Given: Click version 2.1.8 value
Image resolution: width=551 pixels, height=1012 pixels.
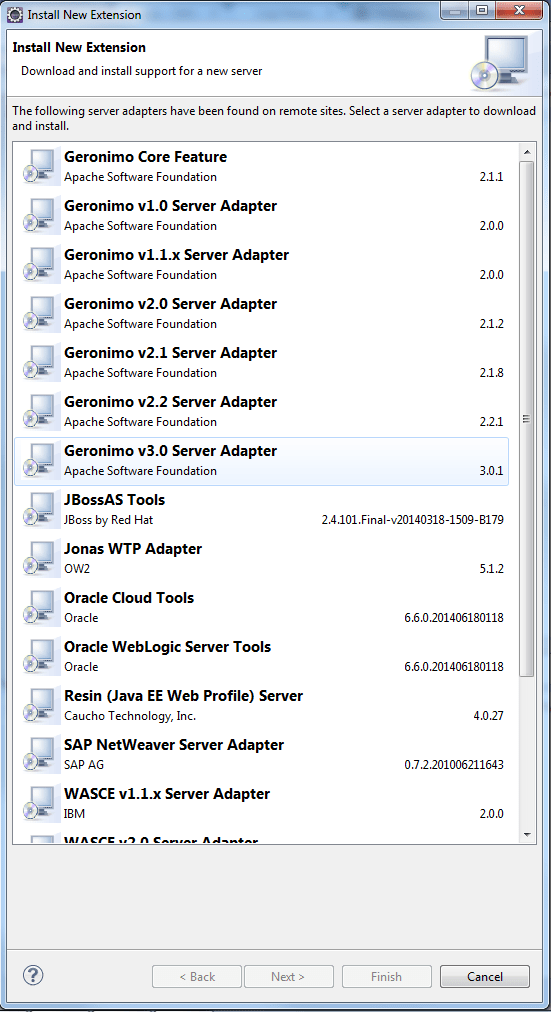Looking at the screenshot, I should pyautogui.click(x=492, y=373).
